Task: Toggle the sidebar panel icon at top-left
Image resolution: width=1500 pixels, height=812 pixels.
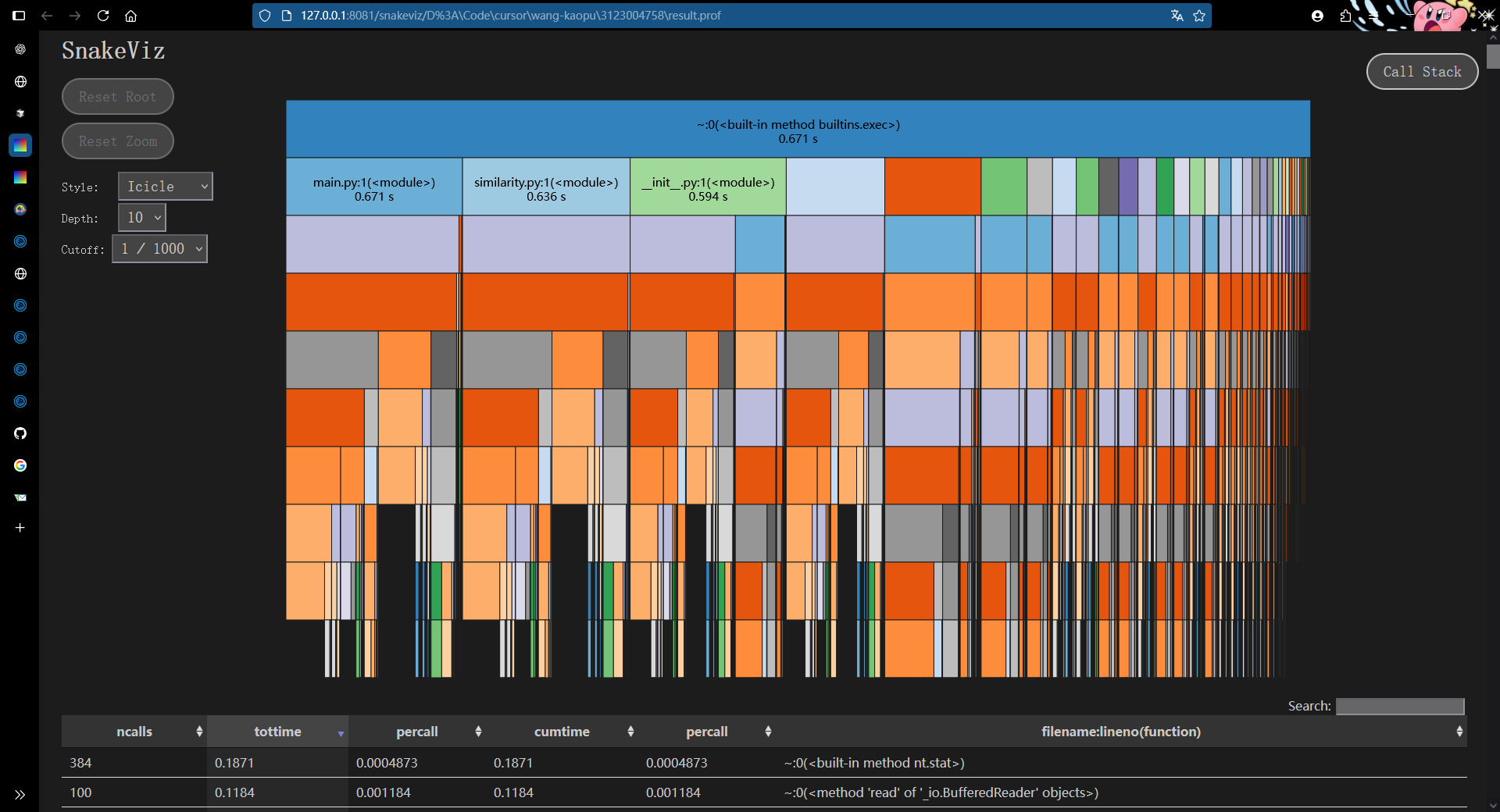Action: [x=19, y=16]
